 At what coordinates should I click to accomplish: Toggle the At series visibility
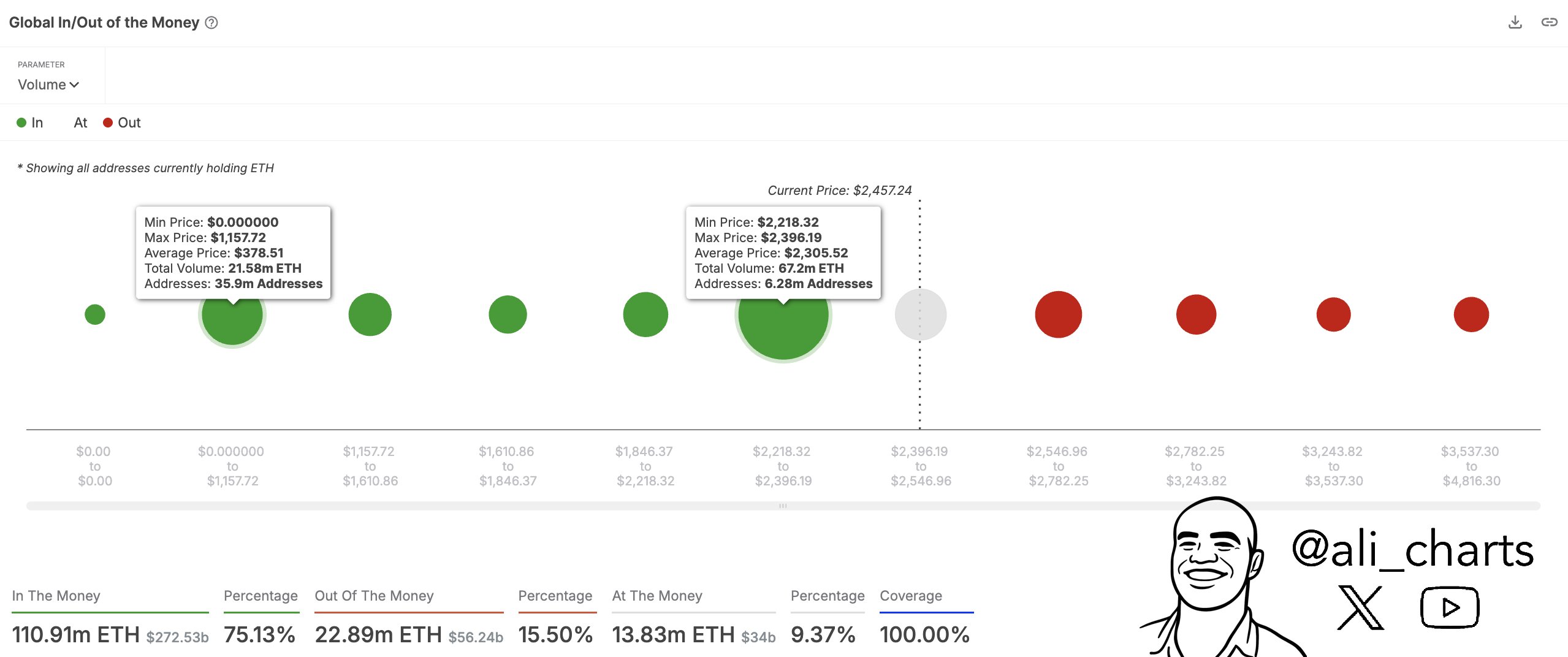pos(80,122)
